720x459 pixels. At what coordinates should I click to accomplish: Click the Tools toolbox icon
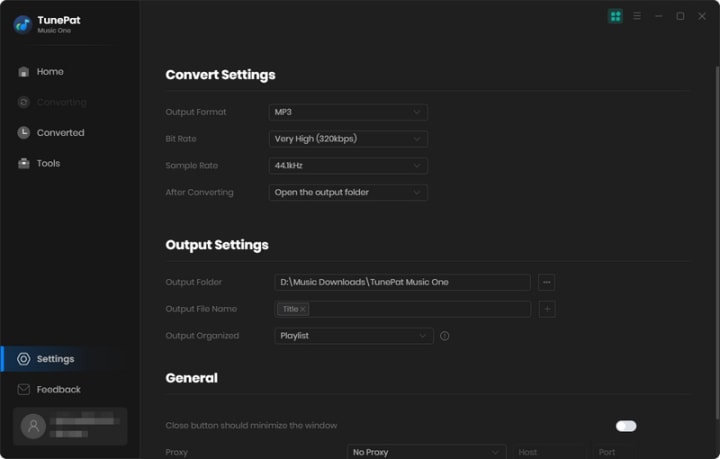tap(23, 163)
